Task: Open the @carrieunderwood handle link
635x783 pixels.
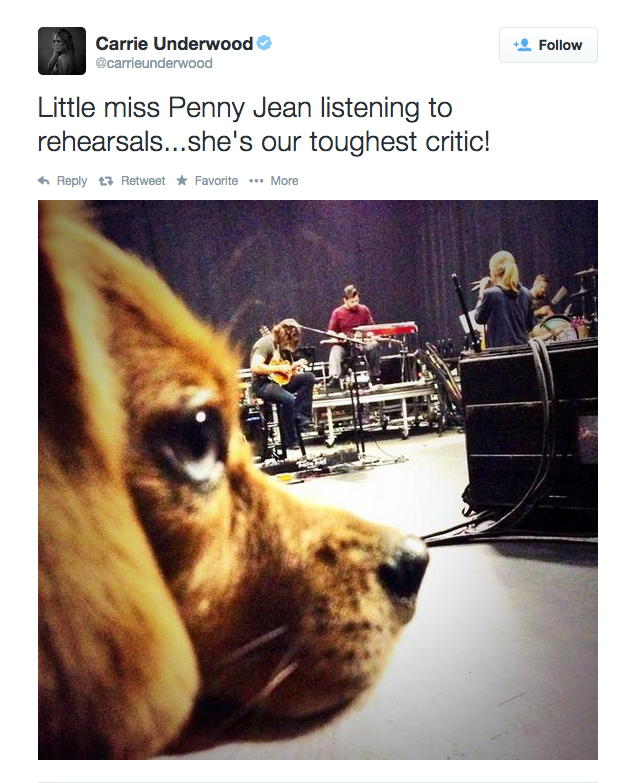Action: pos(153,64)
